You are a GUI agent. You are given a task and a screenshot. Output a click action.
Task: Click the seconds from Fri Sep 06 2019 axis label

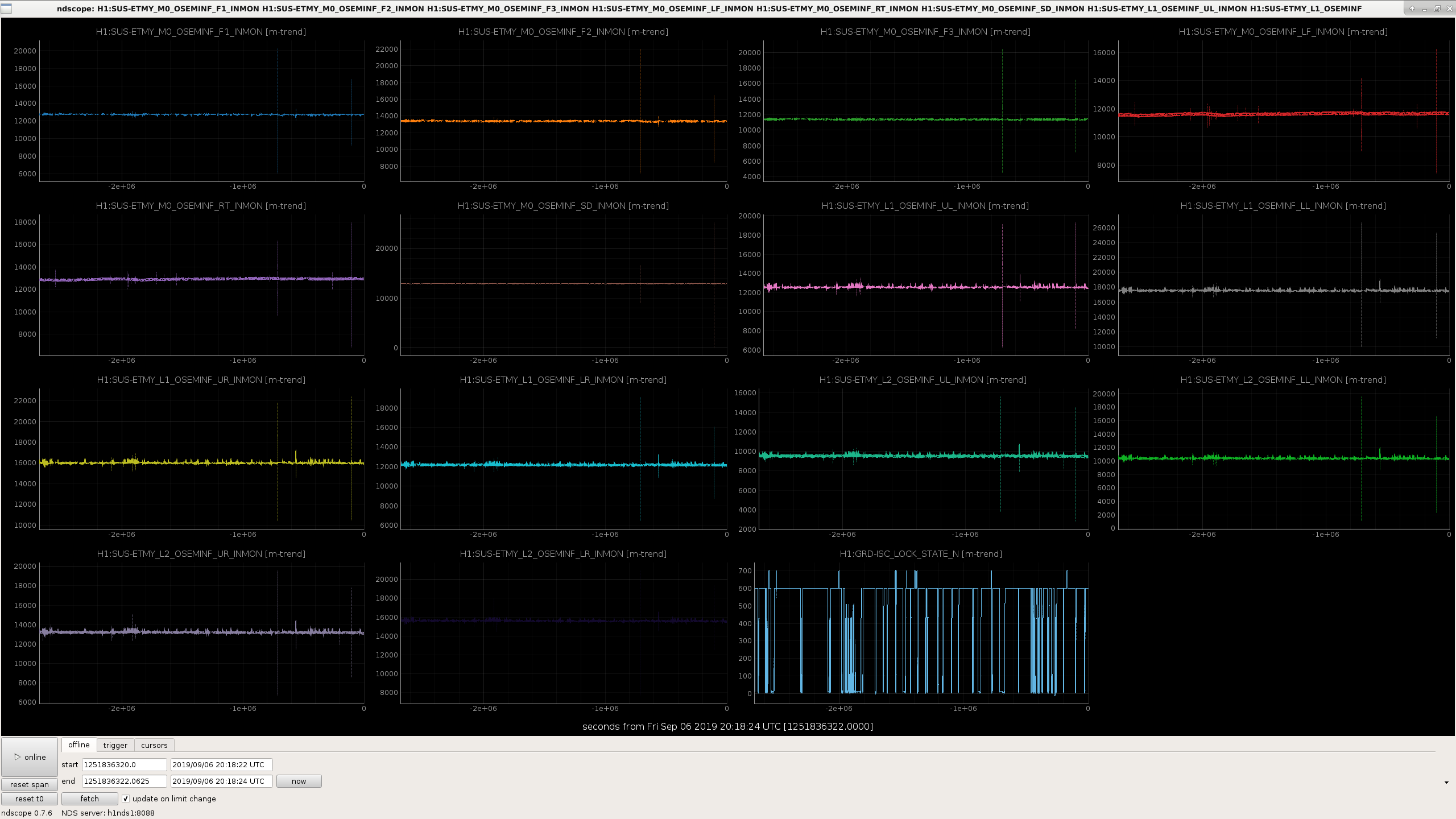[727, 726]
